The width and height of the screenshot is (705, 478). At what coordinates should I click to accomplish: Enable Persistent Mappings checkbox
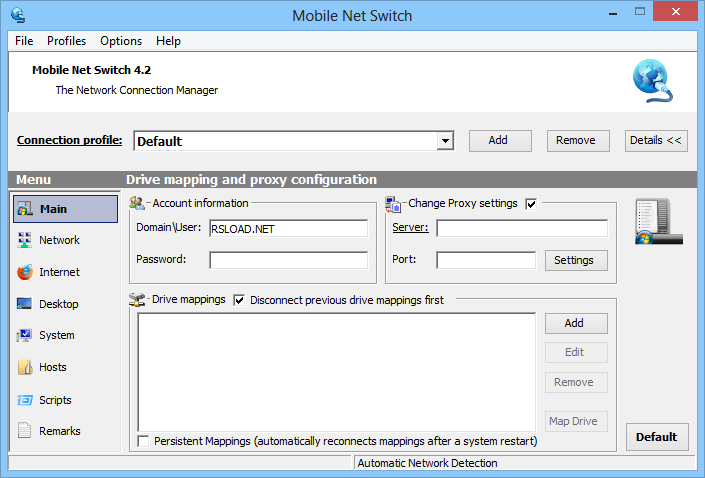coord(143,441)
